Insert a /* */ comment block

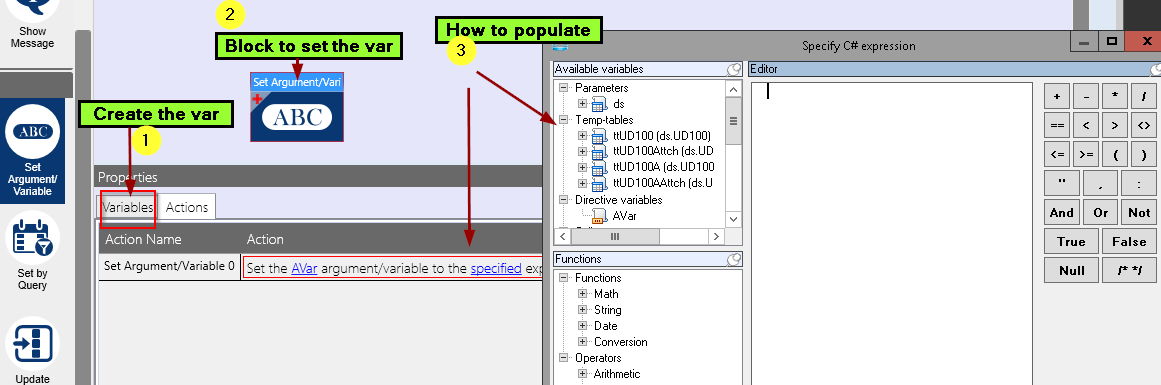pos(1129,270)
